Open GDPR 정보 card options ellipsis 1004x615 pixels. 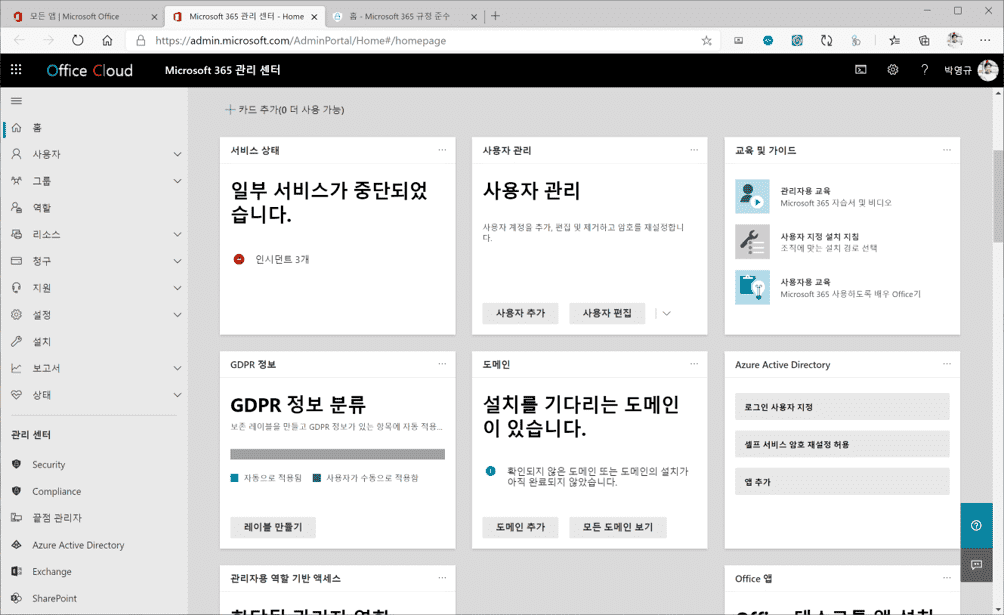pos(442,364)
